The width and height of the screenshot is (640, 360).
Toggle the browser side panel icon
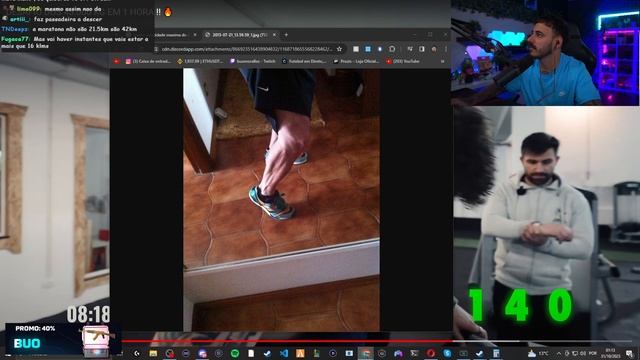pos(422,49)
